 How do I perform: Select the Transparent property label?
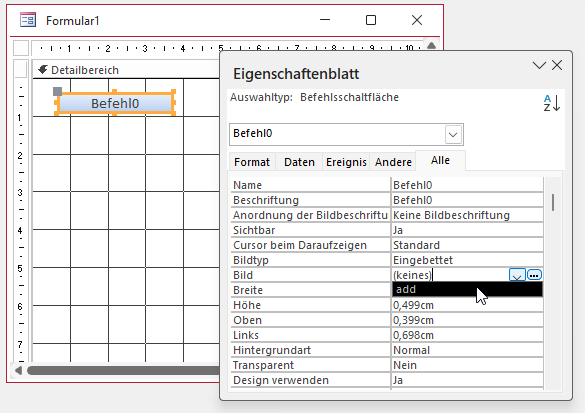[x=310, y=365]
